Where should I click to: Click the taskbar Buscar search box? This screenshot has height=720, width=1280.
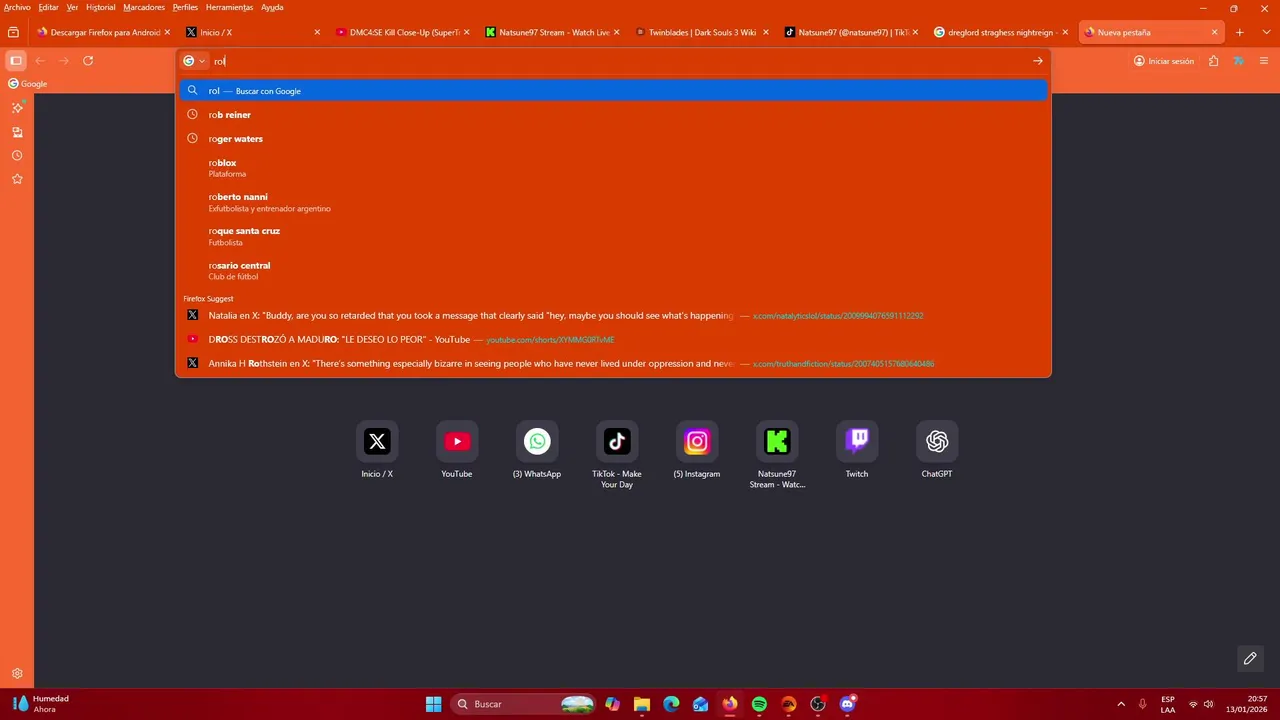(x=524, y=704)
